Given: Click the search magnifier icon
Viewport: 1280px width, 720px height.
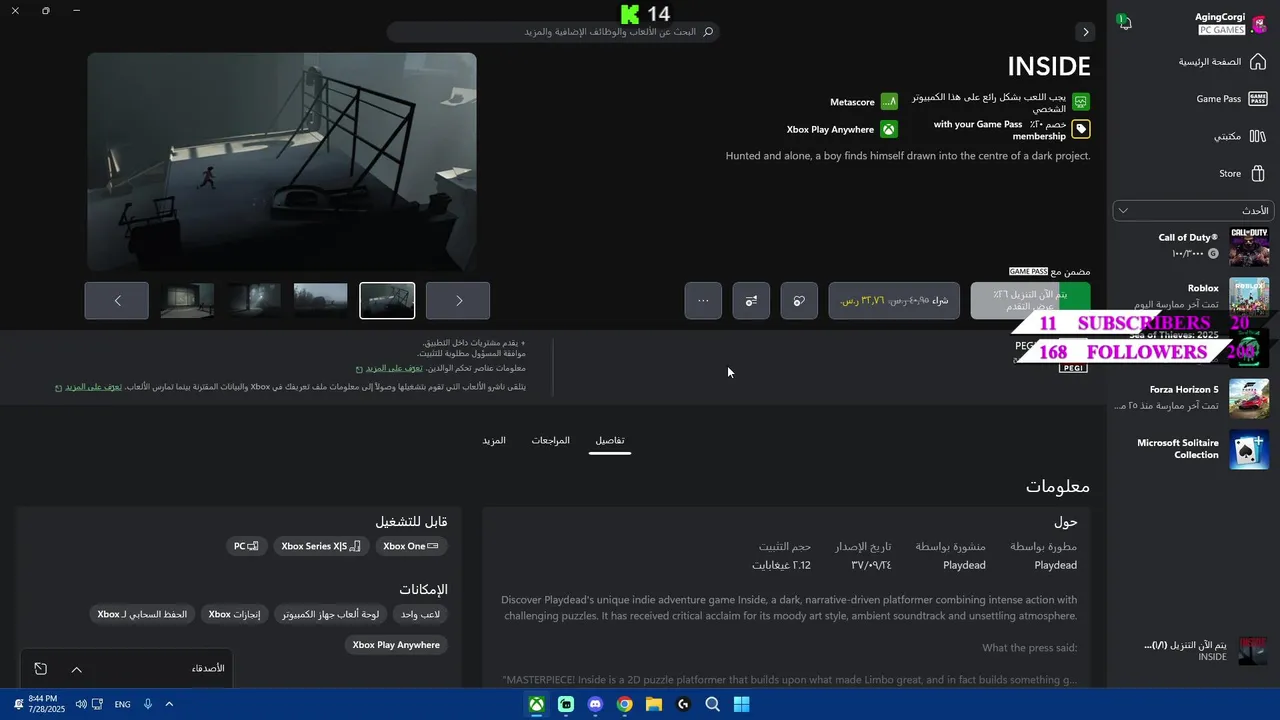Looking at the screenshot, I should click(x=709, y=32).
